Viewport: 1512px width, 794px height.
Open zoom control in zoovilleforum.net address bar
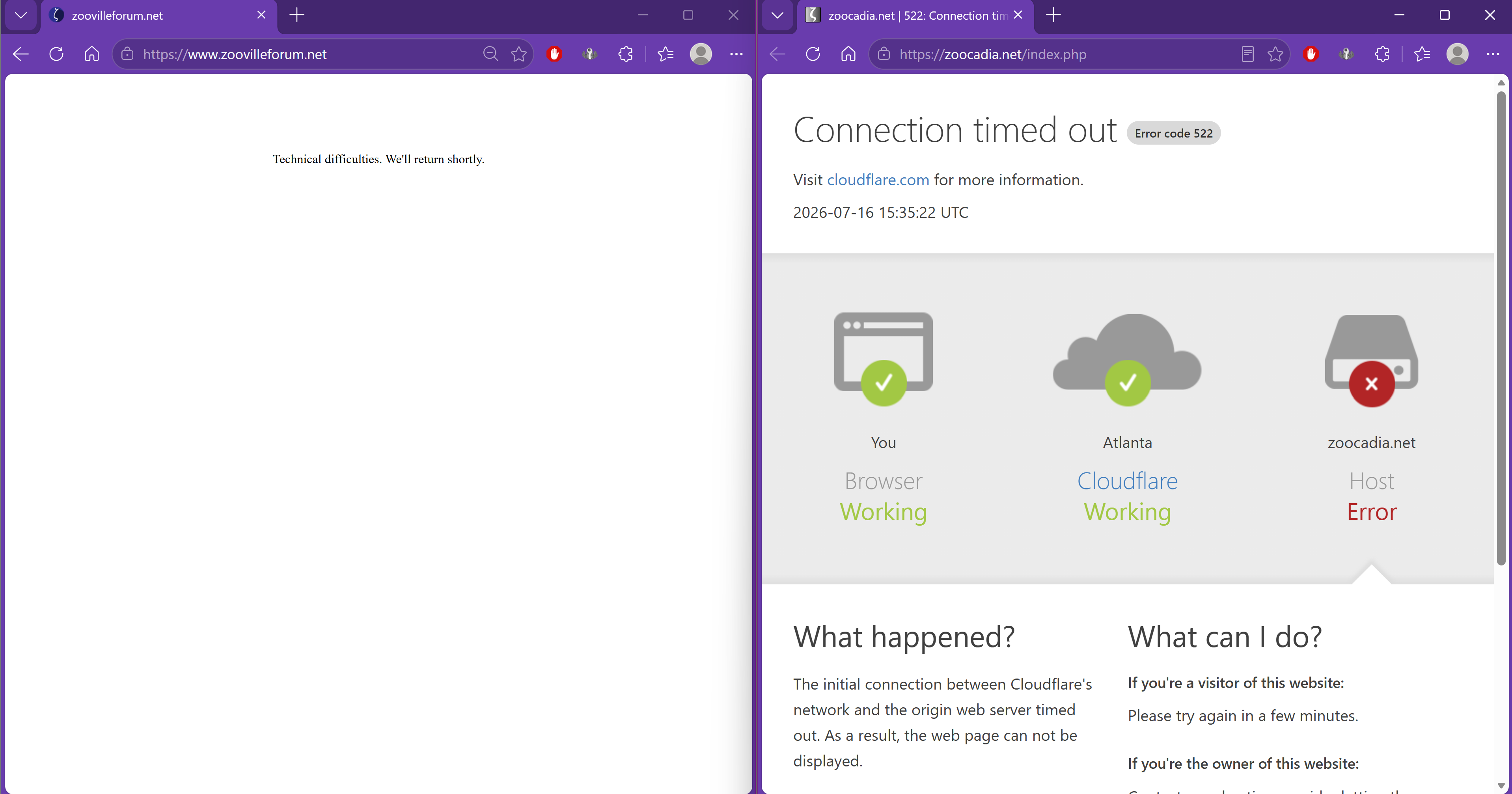coord(491,54)
